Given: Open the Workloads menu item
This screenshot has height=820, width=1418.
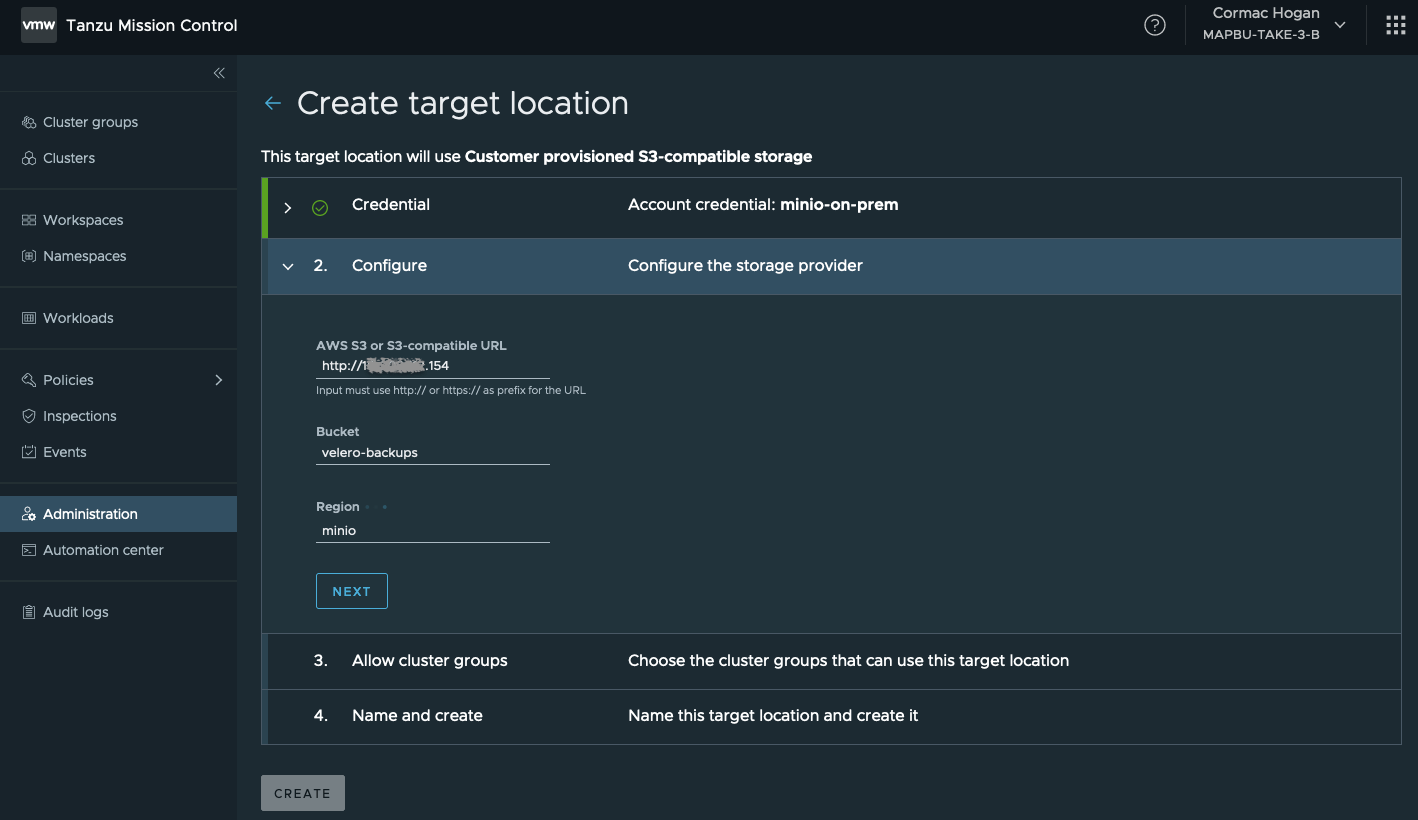Looking at the screenshot, I should 118,318.
